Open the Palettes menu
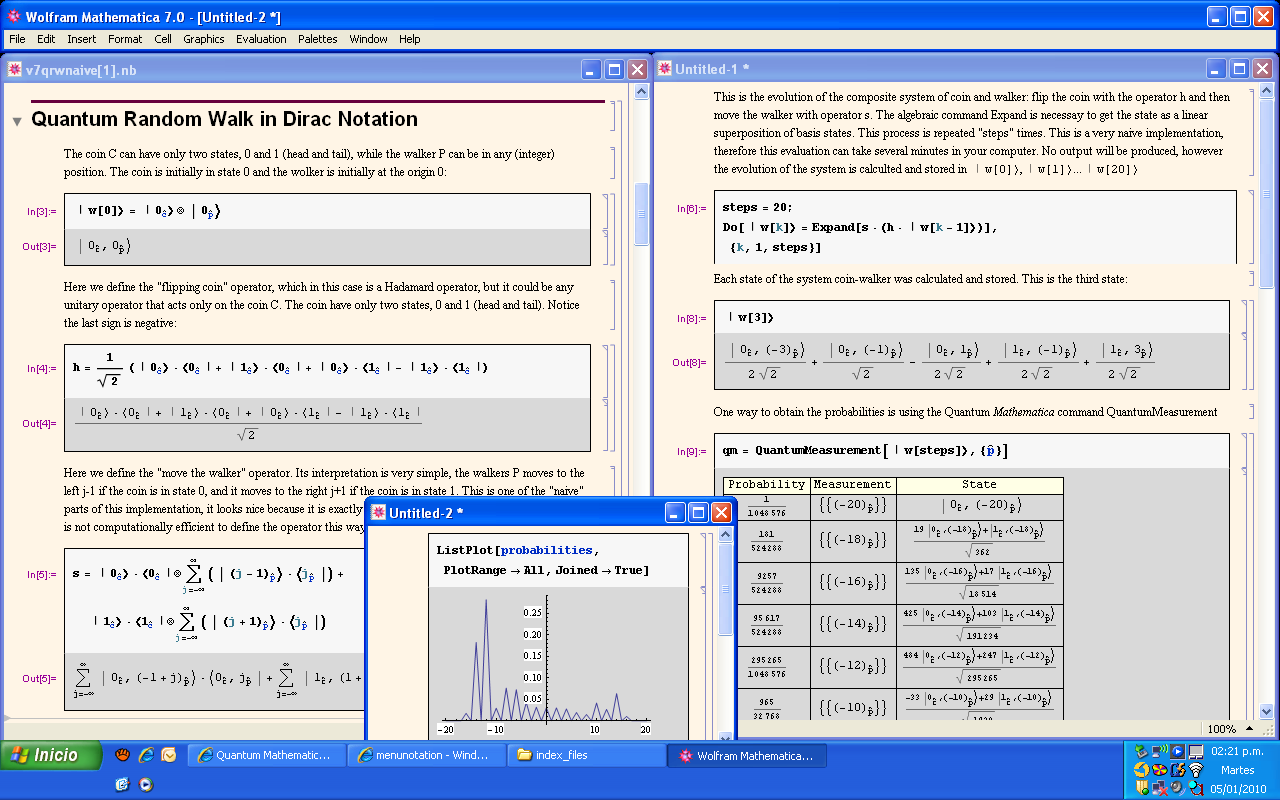The width and height of the screenshot is (1280, 800). click(x=318, y=39)
